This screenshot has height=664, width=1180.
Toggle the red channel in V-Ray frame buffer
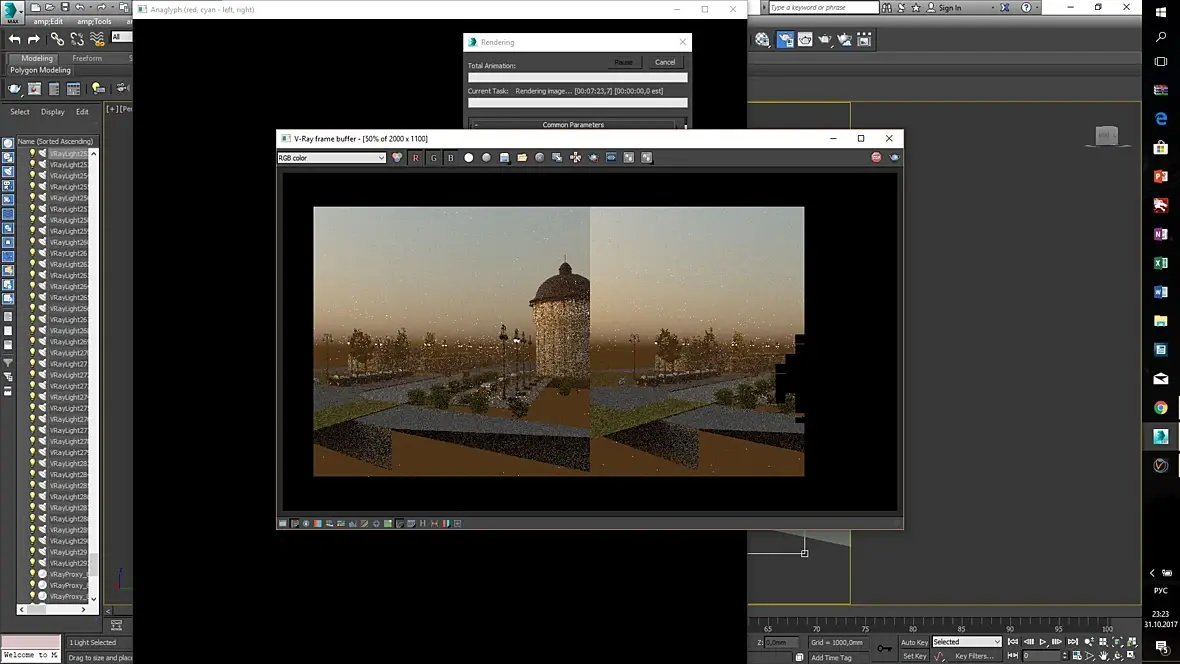coord(415,158)
